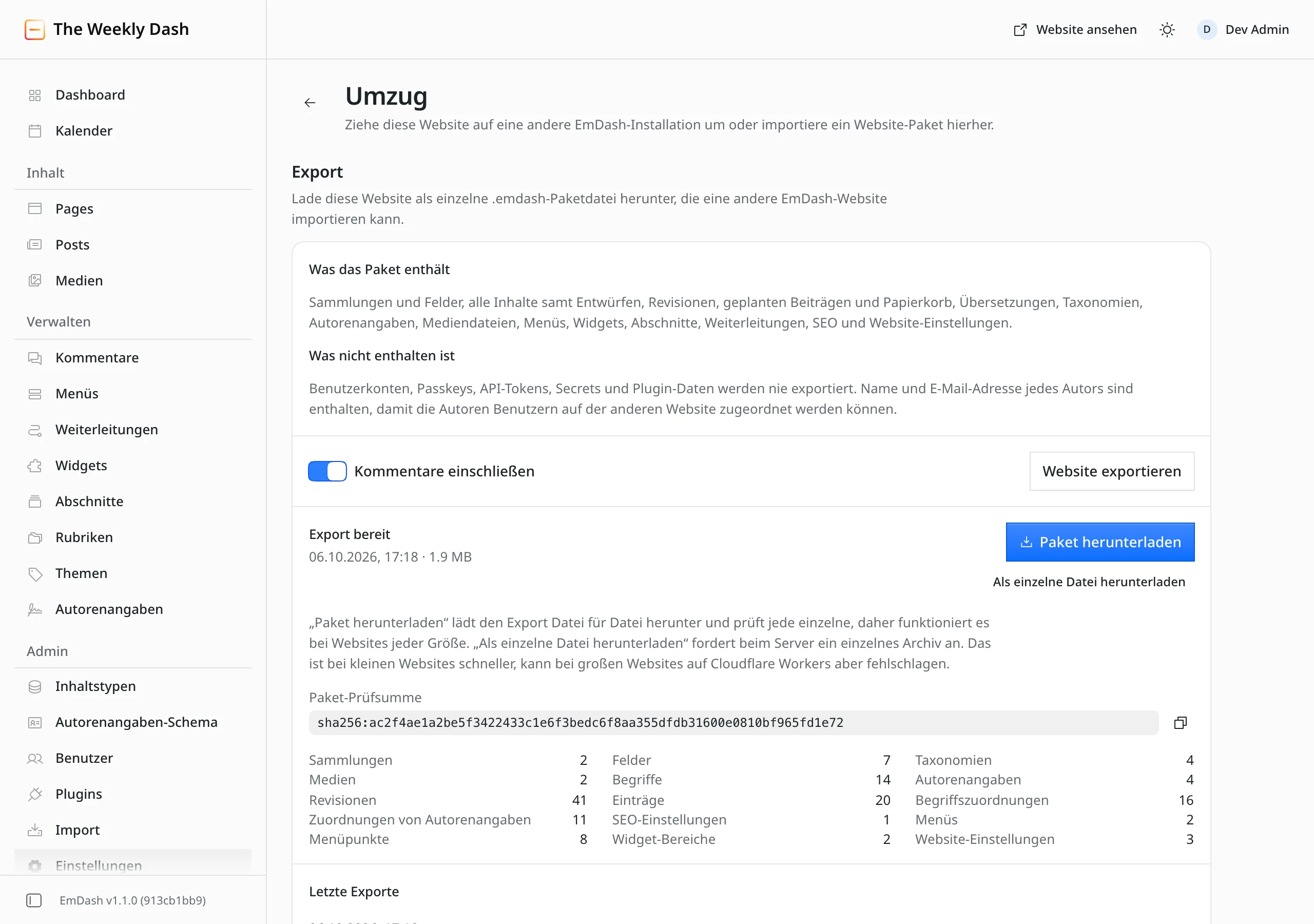Click the 'Letzte Exporte' heading
This screenshot has height=924, width=1314.
tap(354, 891)
